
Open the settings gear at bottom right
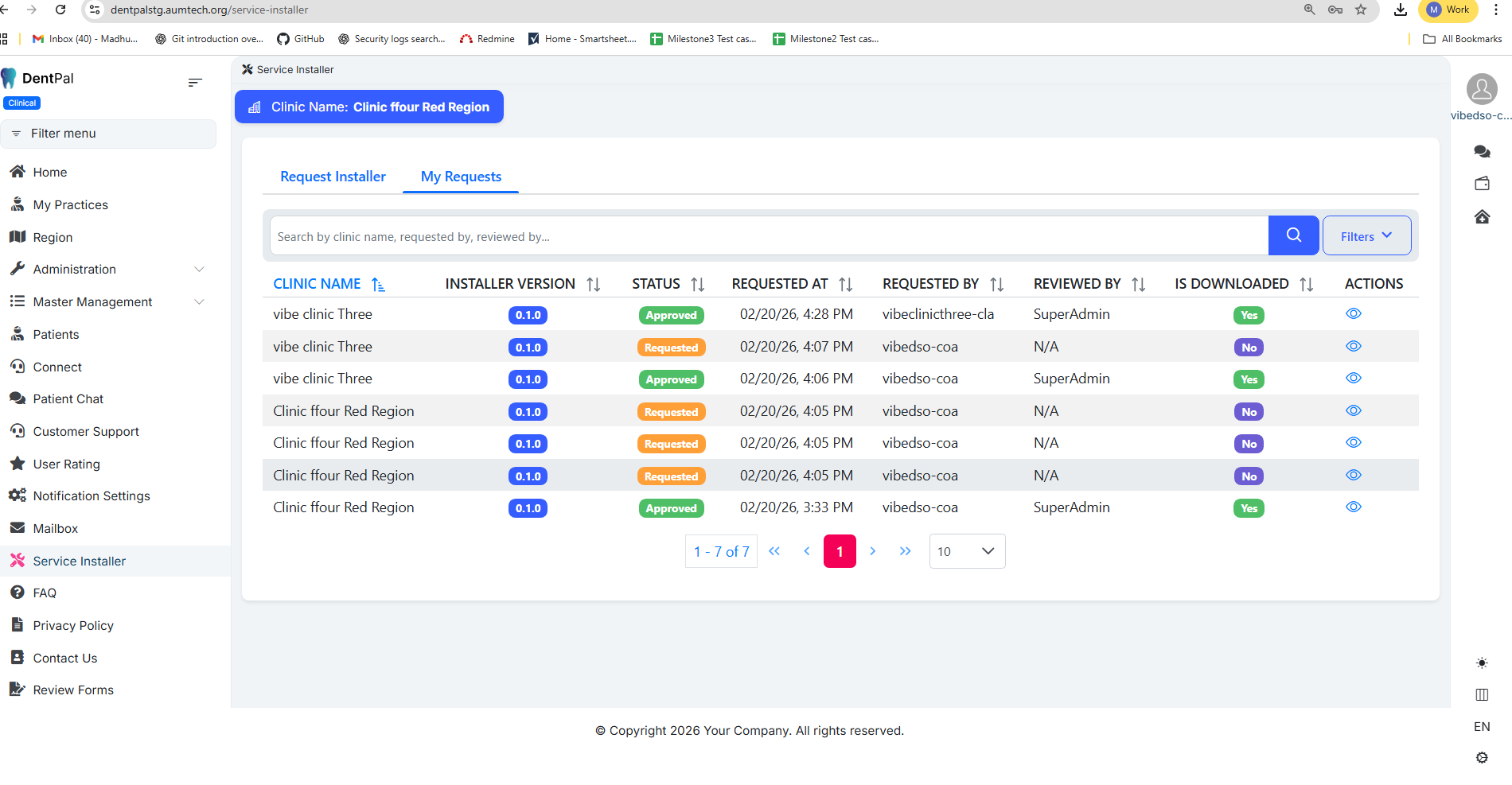pyautogui.click(x=1482, y=758)
